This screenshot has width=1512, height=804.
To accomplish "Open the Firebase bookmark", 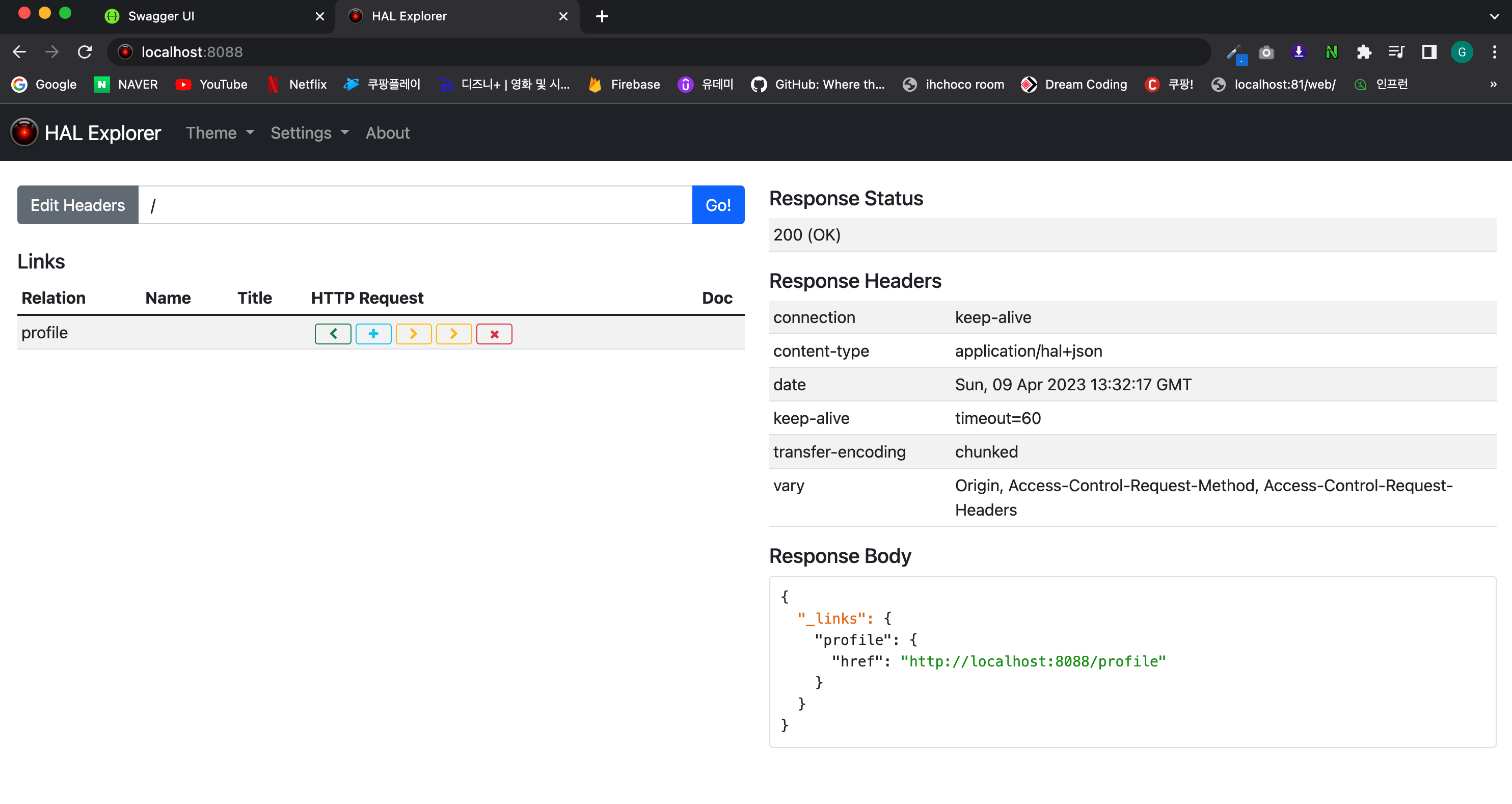I will [x=625, y=84].
